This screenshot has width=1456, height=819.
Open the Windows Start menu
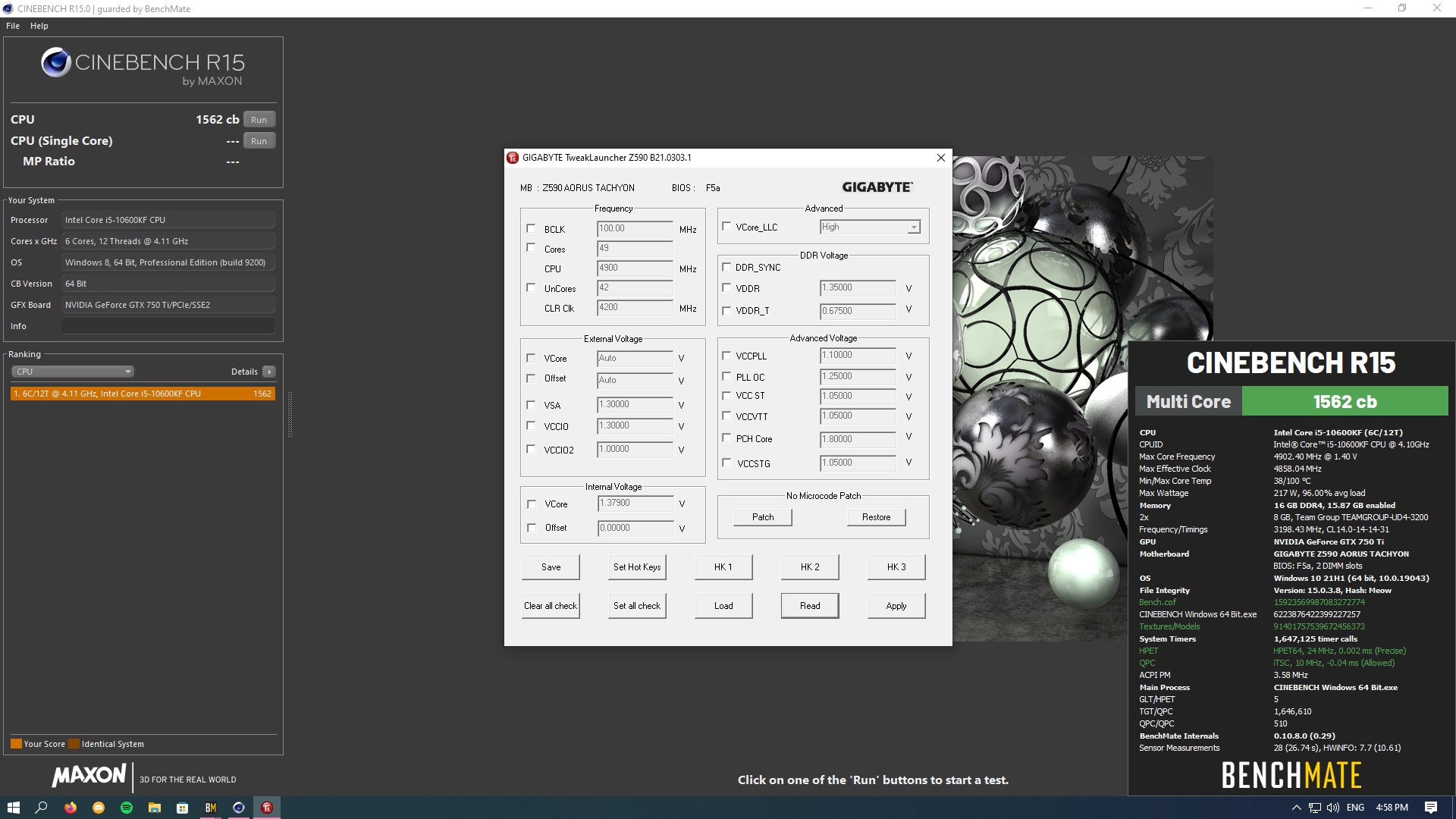click(13, 808)
